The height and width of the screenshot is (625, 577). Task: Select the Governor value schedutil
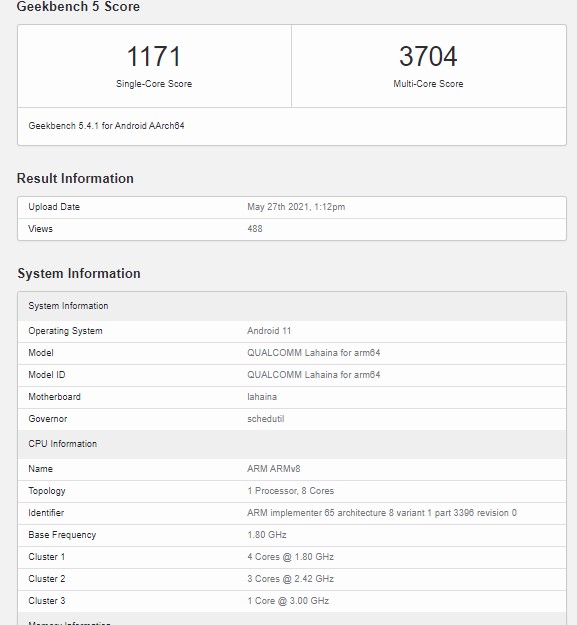tap(265, 419)
